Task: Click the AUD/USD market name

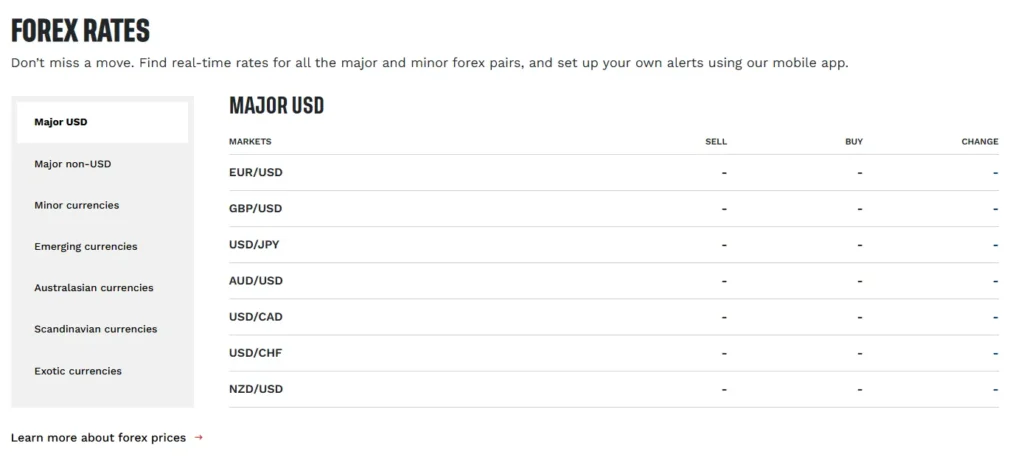Action: [x=256, y=280]
